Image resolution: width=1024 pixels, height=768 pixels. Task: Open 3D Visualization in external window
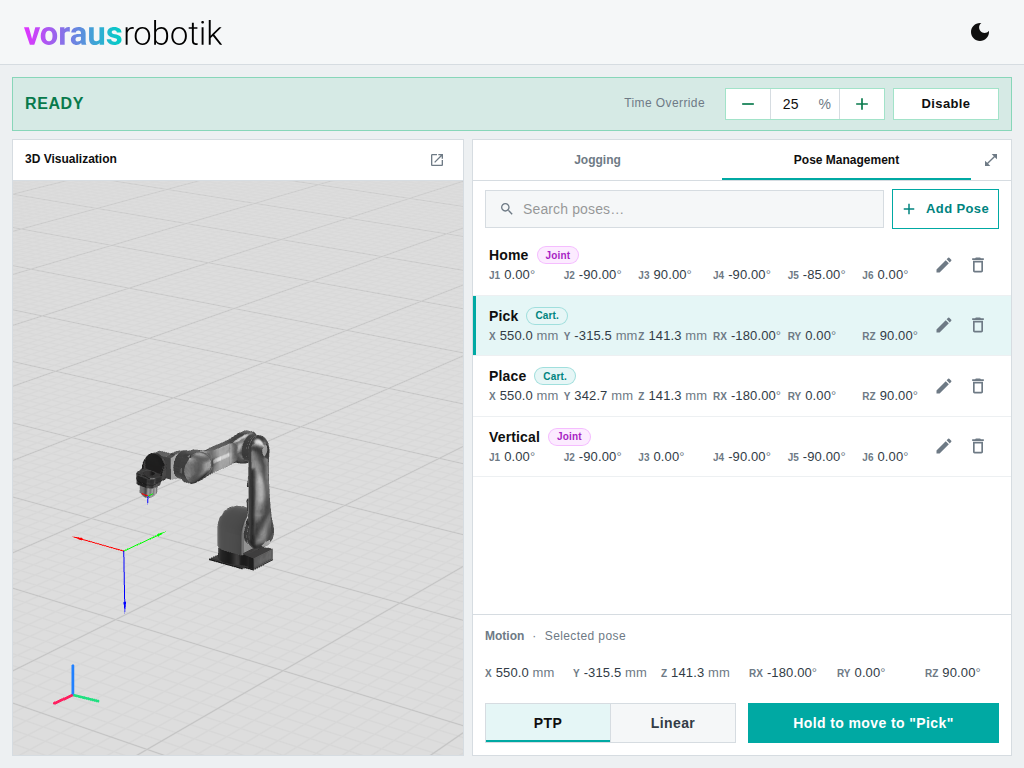tap(437, 160)
